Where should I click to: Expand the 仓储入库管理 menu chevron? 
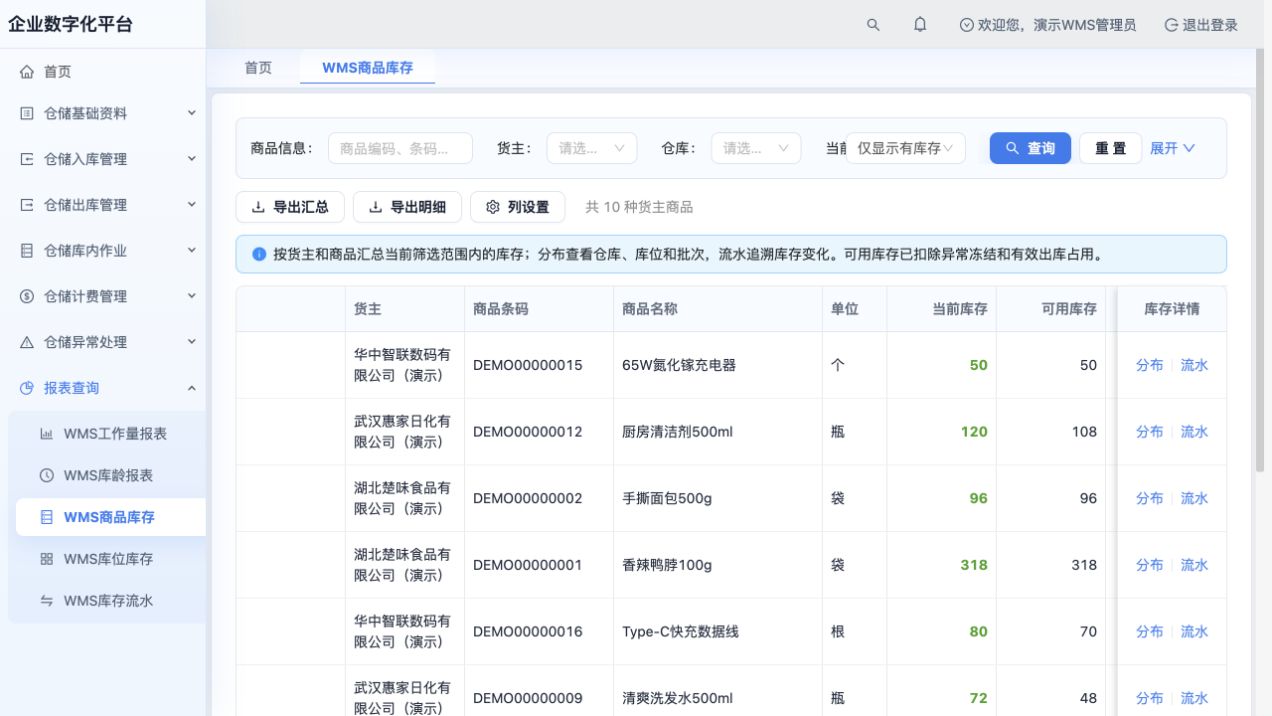pyautogui.click(x=192, y=159)
